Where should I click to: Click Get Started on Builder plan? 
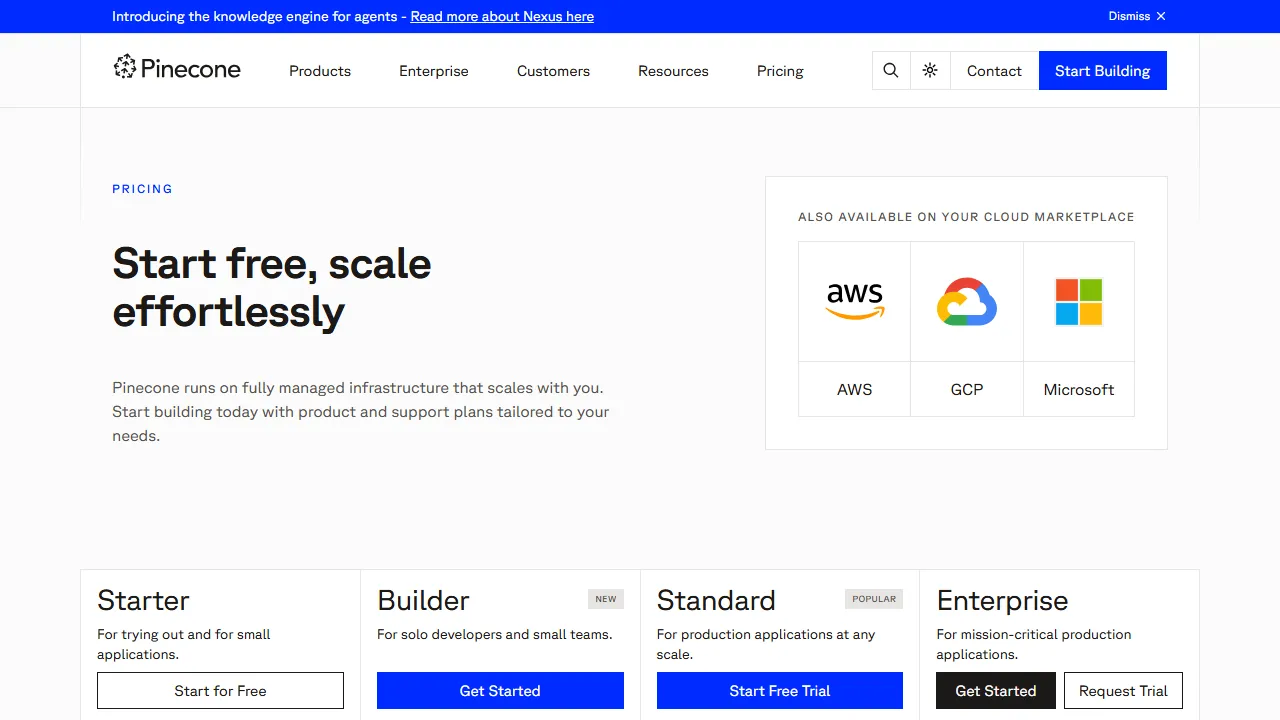500,690
